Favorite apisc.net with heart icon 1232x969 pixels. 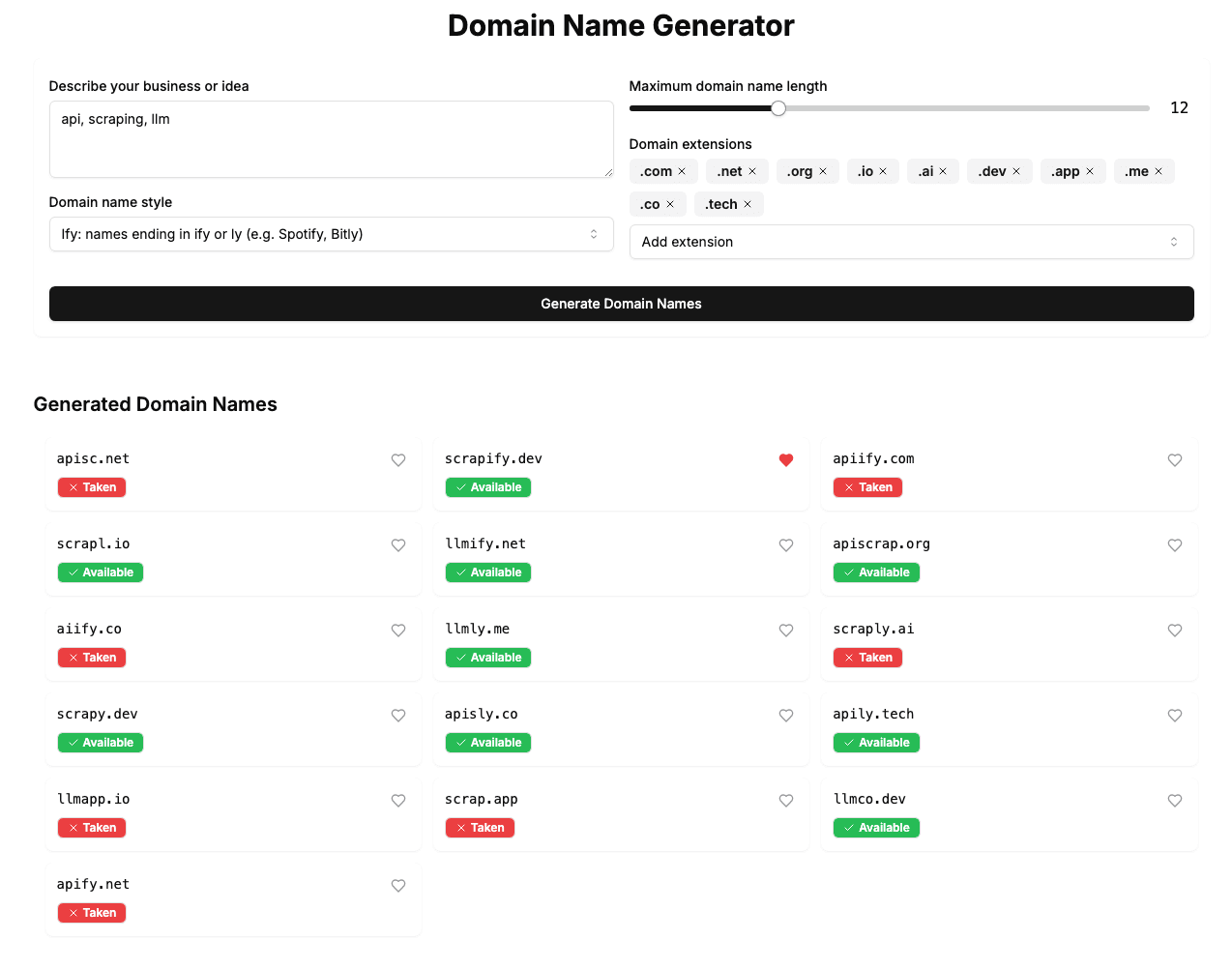(x=398, y=460)
